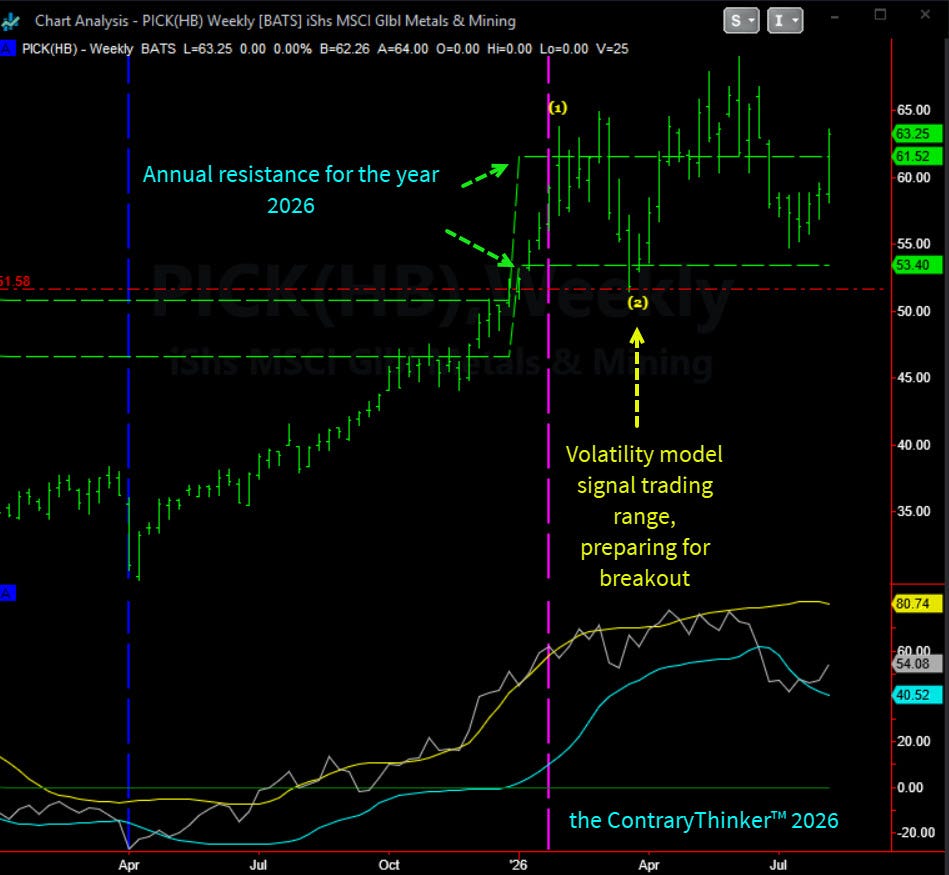
Task: Click the TradeStation app icon in the title bar
Action: click(x=10, y=21)
